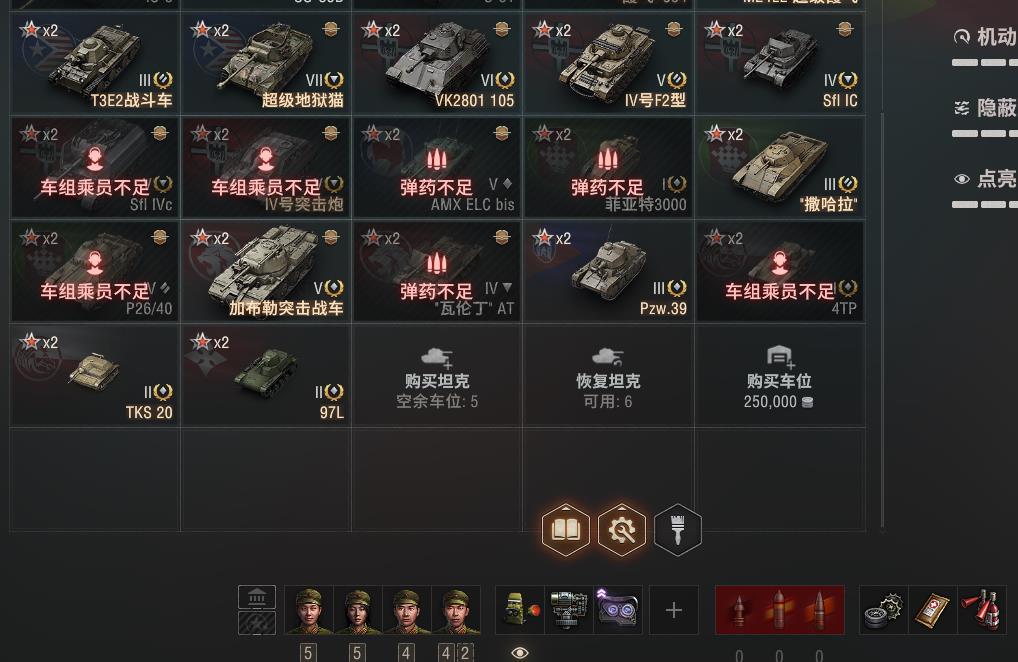Viewport: 1018px width, 662px height.
Task: Select the 超级地狱猫 tank tile
Action: coord(266,64)
